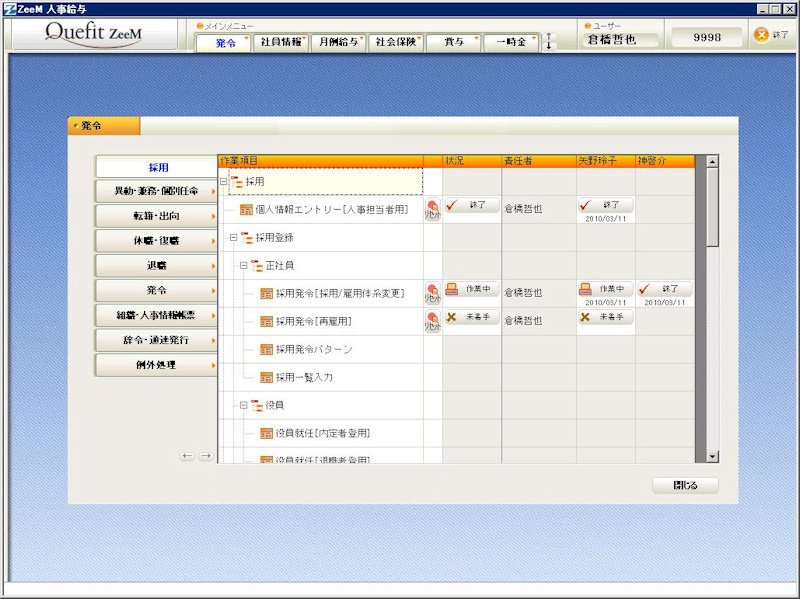Click the 採用発令パターン form icon
The width and height of the screenshot is (800, 599).
(267, 350)
